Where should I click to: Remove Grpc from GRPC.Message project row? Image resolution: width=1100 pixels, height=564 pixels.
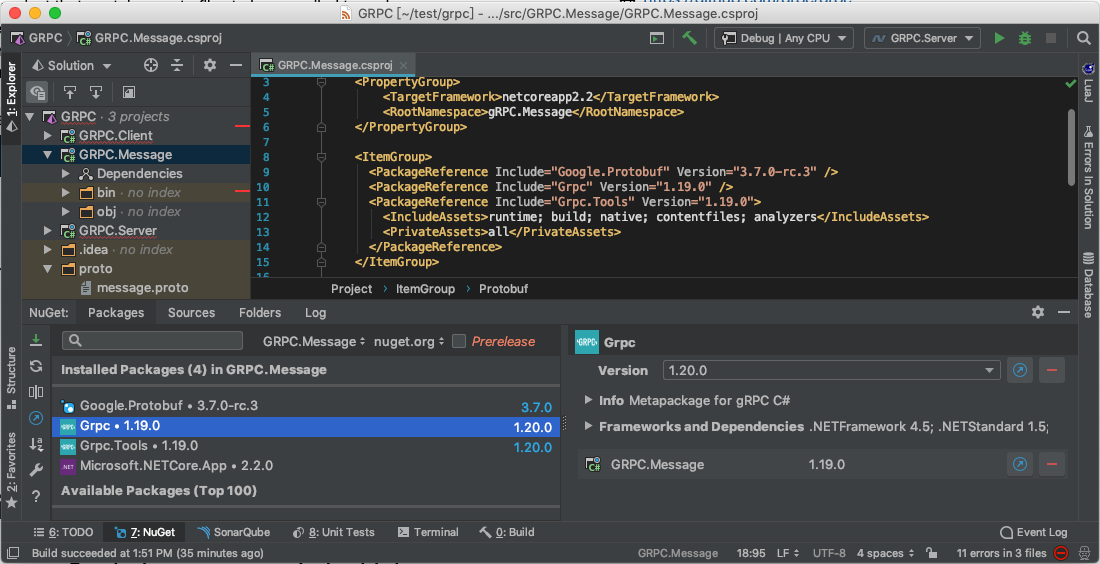pyautogui.click(x=1052, y=464)
